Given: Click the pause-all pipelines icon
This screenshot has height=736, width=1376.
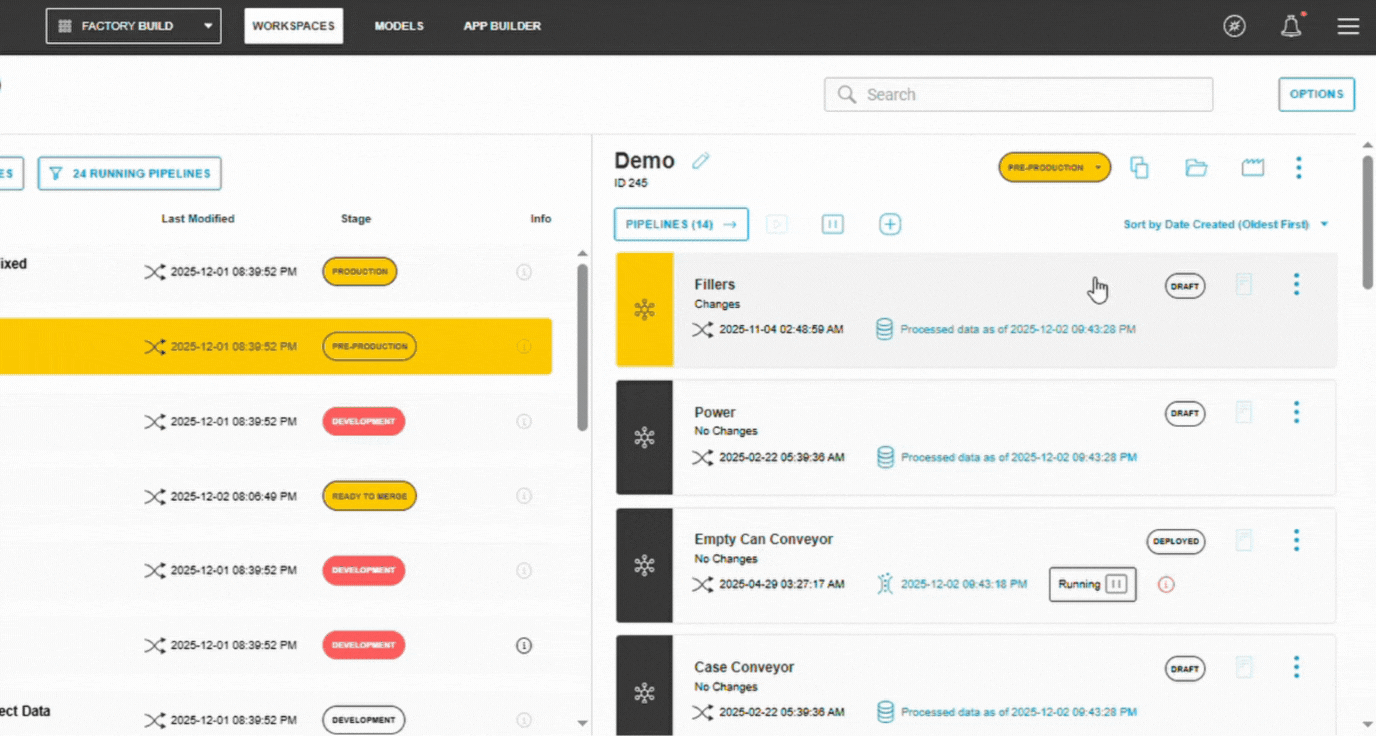Looking at the screenshot, I should (832, 224).
